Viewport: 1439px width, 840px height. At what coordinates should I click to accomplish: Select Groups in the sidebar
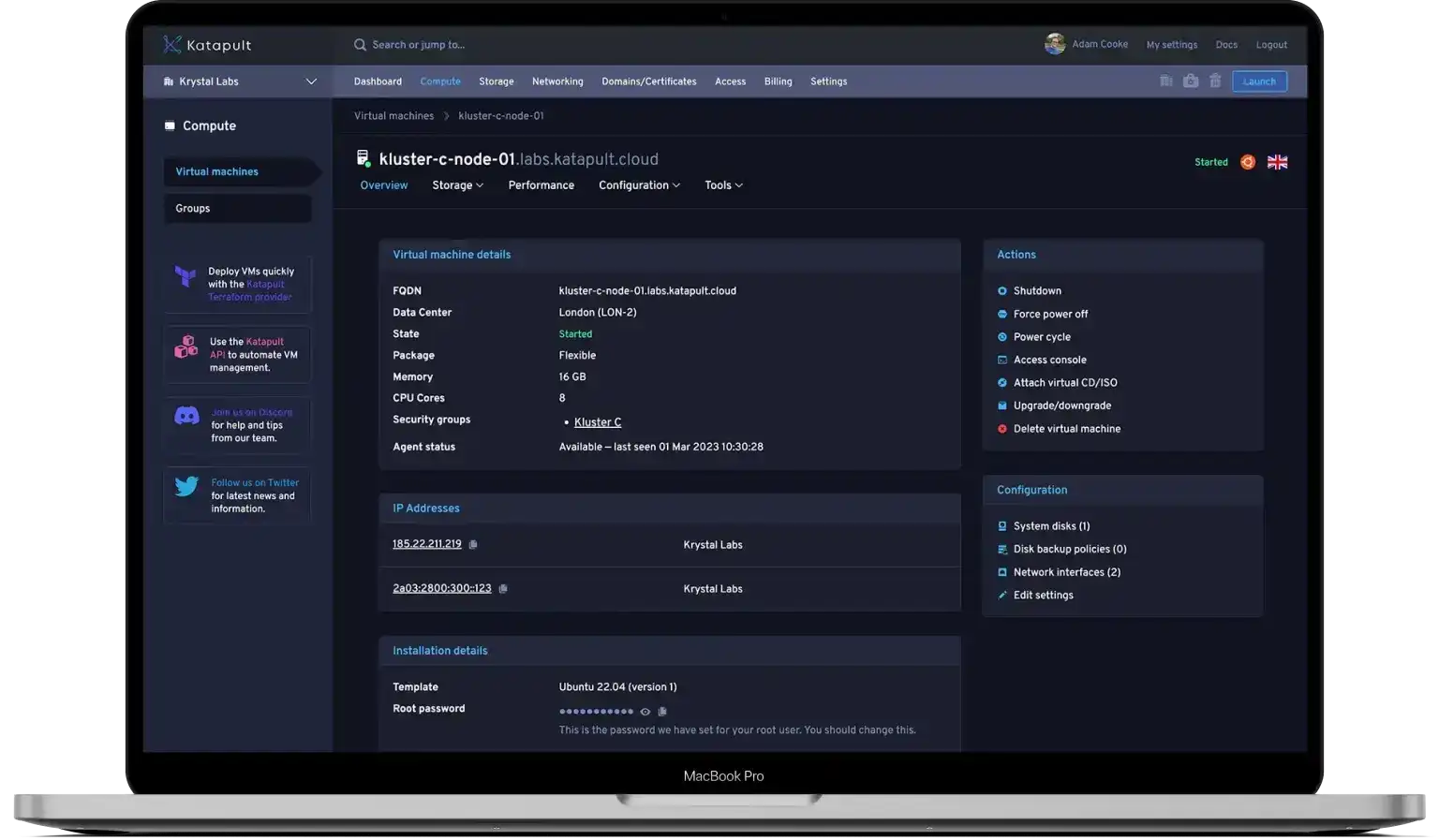[238, 208]
